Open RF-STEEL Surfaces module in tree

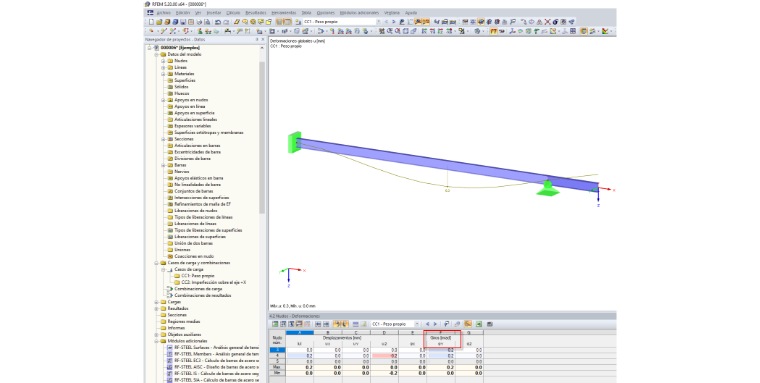click(216, 348)
